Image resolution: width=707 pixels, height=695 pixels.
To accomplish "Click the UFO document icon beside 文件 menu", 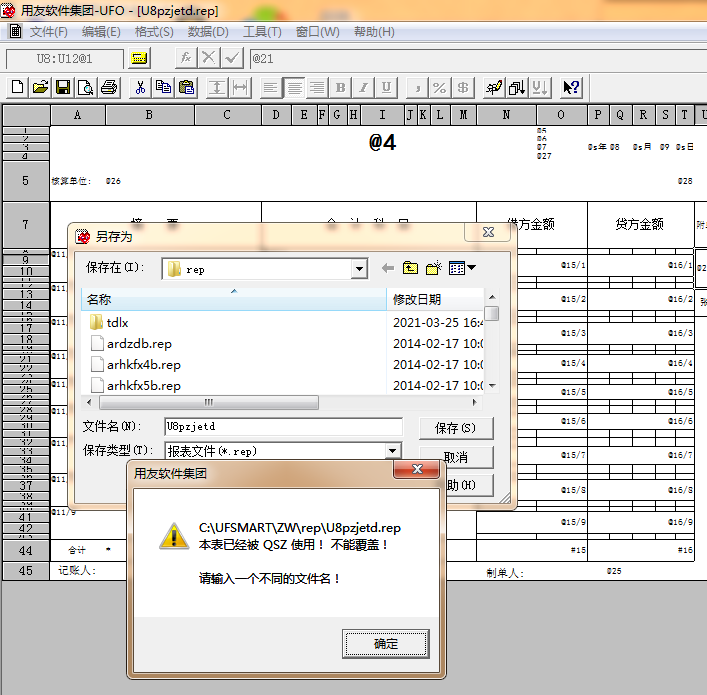I will point(15,31).
